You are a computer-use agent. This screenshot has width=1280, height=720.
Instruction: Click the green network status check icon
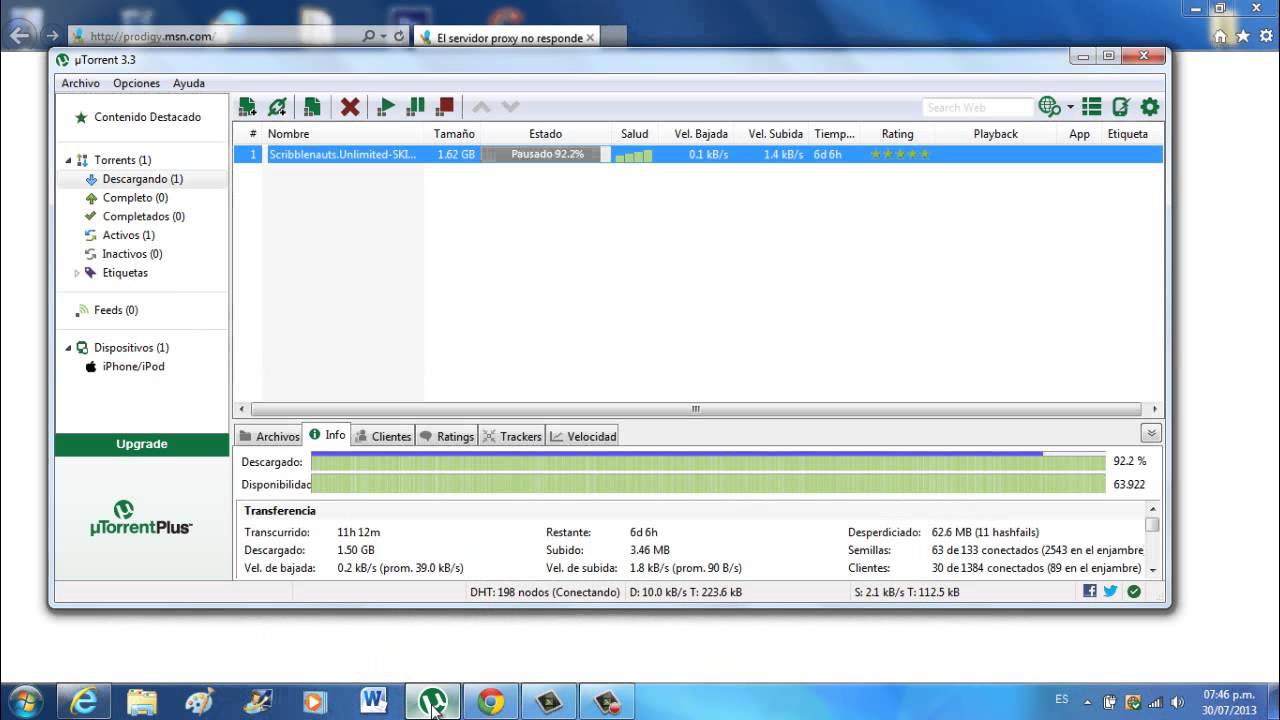(1133, 591)
